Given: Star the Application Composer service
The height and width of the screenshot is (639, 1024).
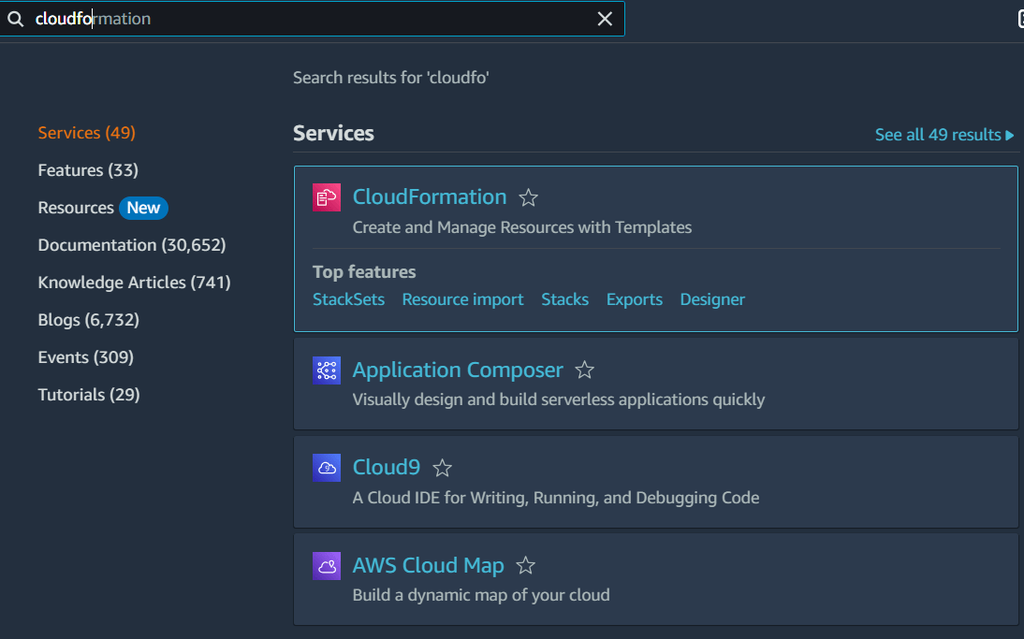Looking at the screenshot, I should tap(585, 371).
